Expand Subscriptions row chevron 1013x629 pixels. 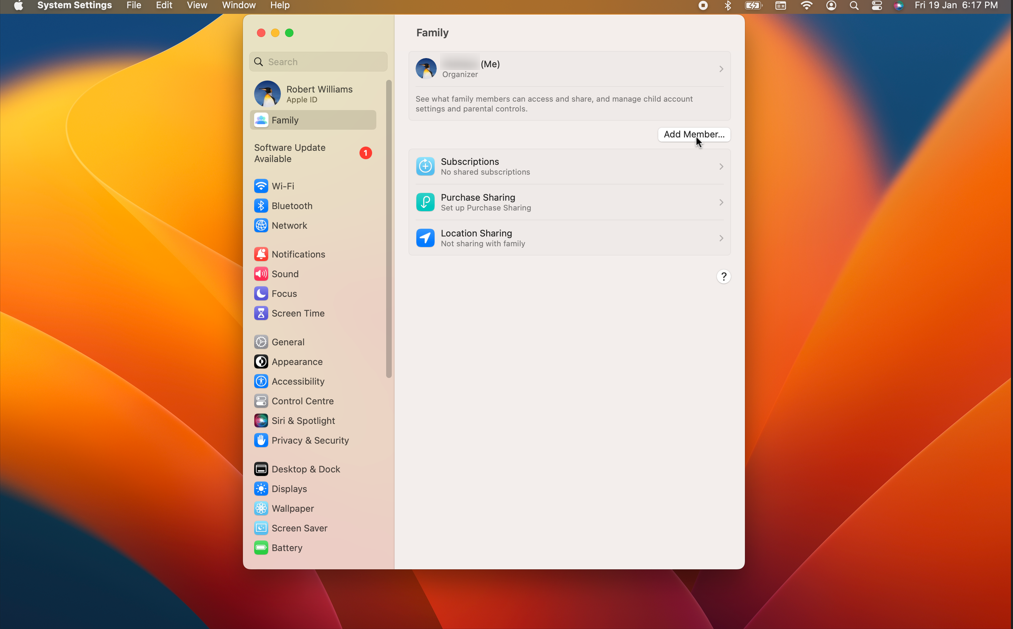click(721, 167)
